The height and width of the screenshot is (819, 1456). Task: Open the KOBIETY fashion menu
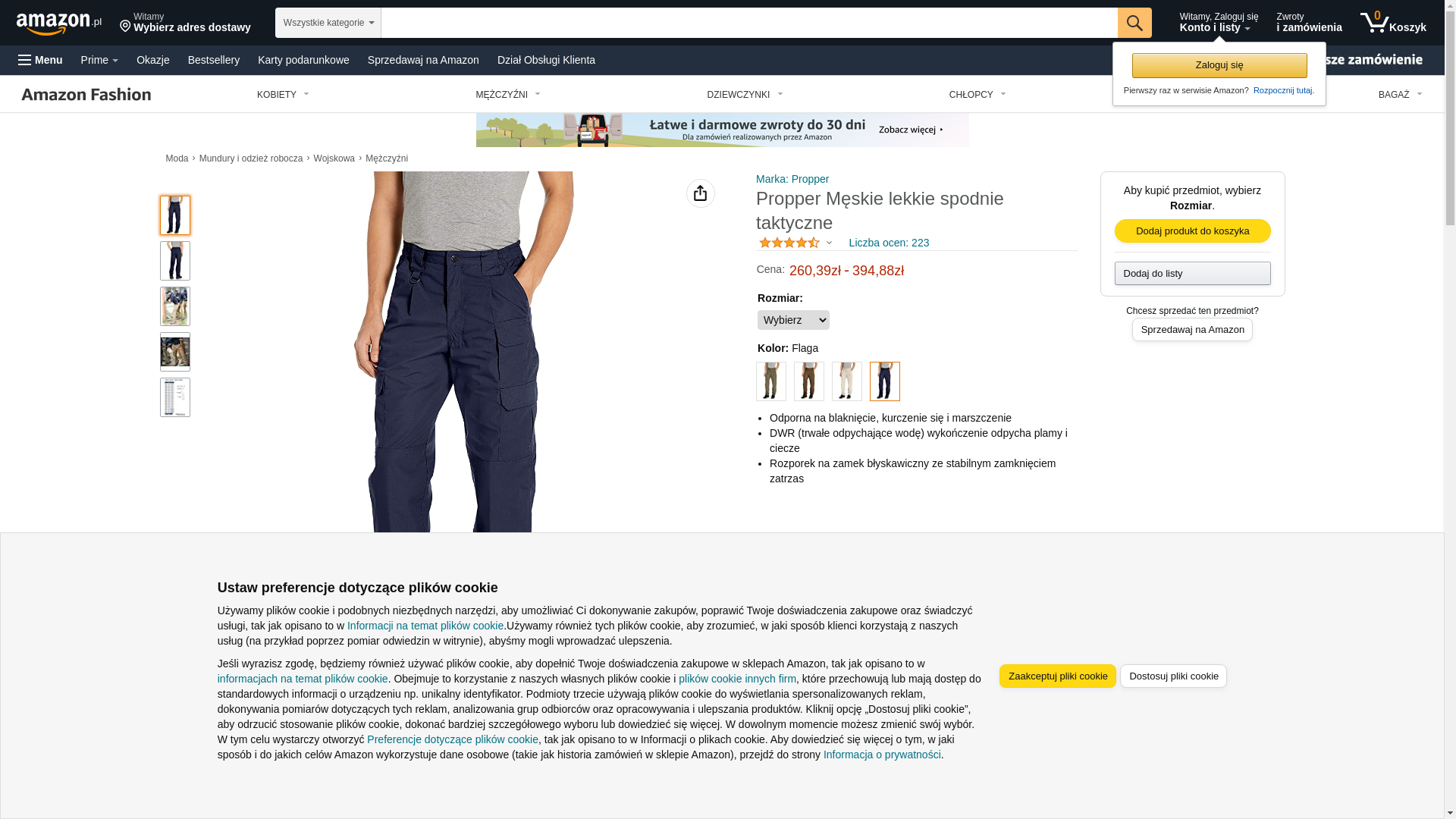pyautogui.click(x=283, y=95)
